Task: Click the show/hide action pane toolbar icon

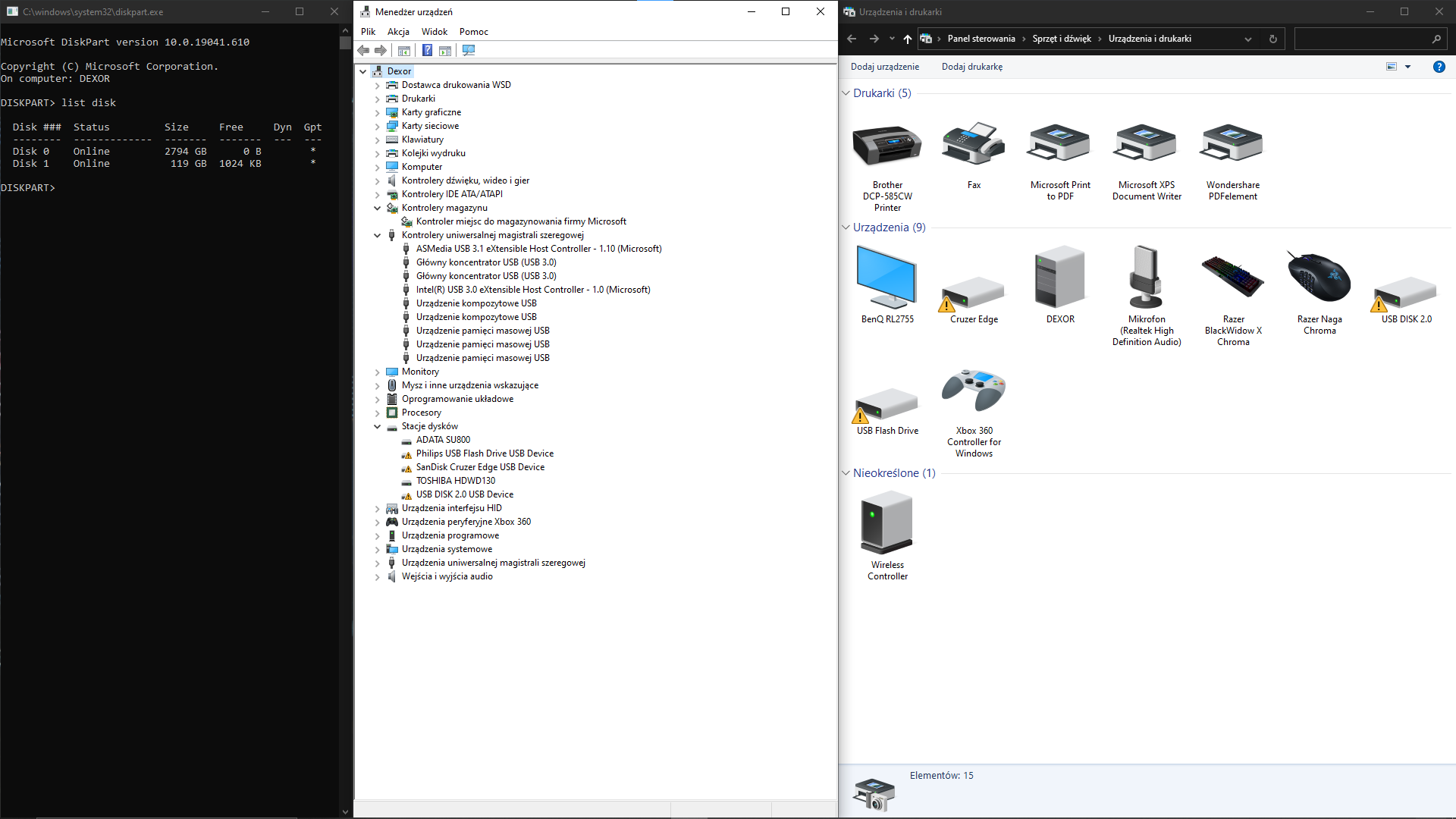Action: click(x=445, y=51)
